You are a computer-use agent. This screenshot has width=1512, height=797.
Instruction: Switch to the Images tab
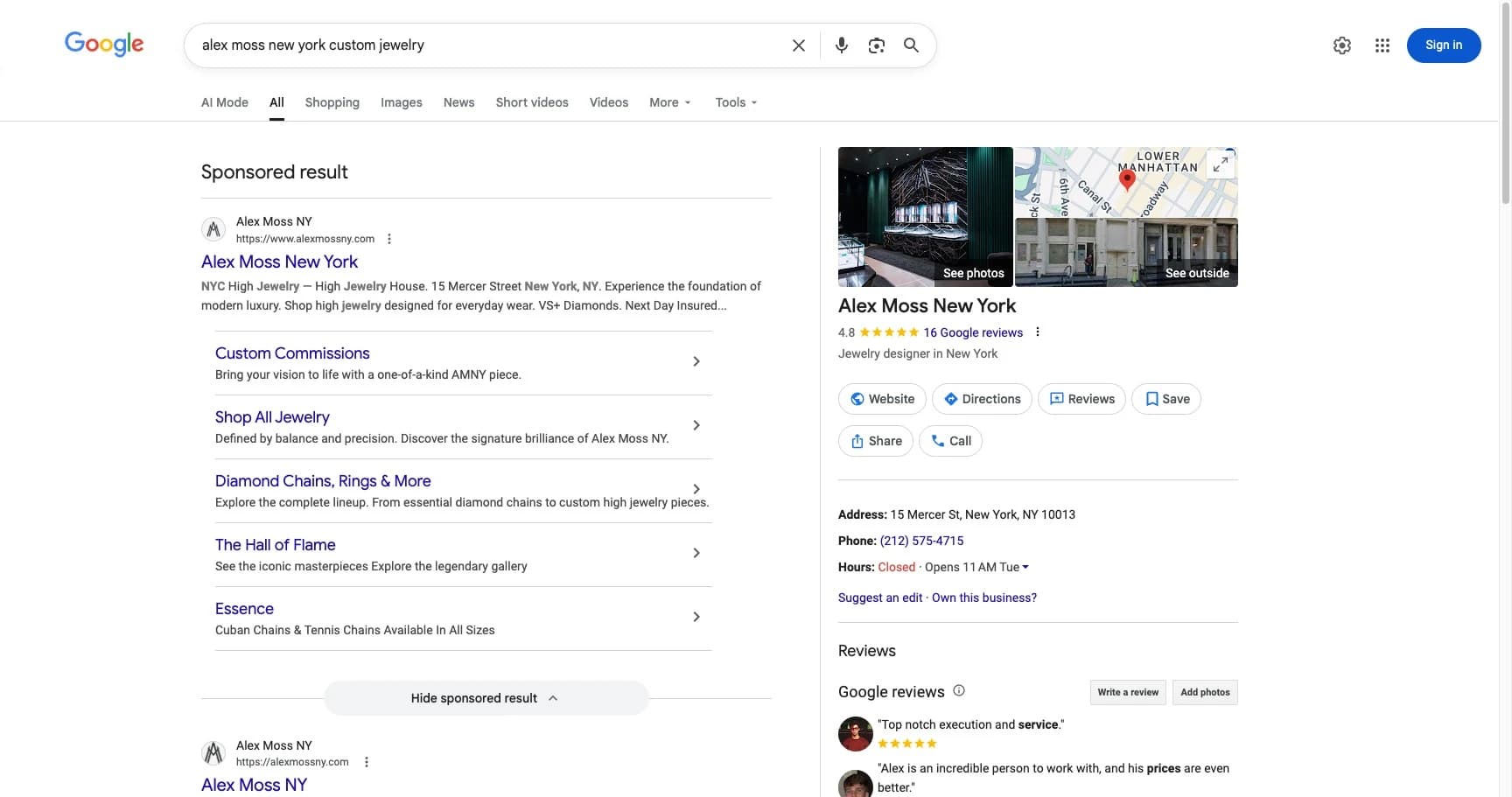click(402, 102)
